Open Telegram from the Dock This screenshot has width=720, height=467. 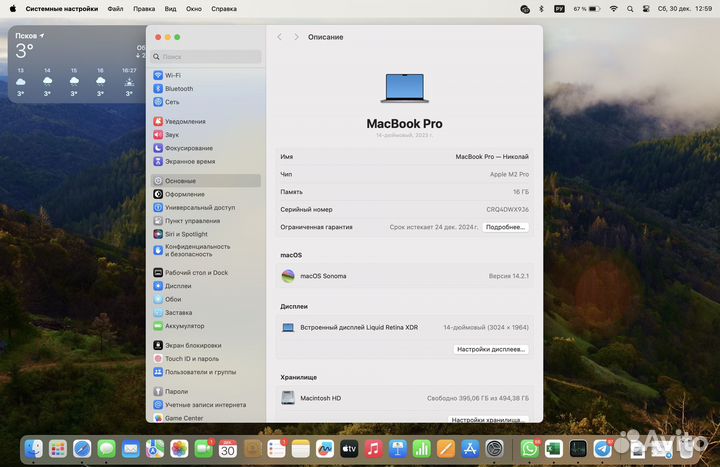602,449
